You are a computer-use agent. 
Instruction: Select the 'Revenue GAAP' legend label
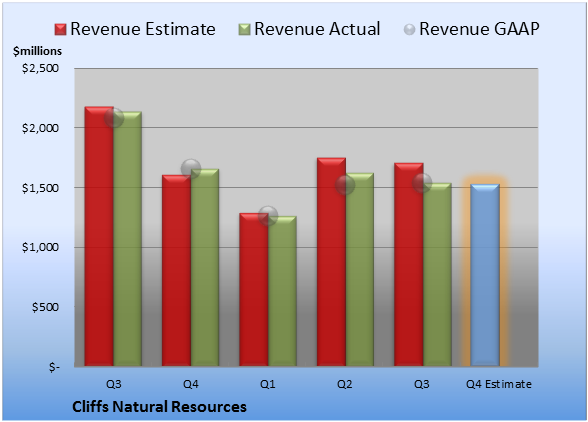pos(479,29)
